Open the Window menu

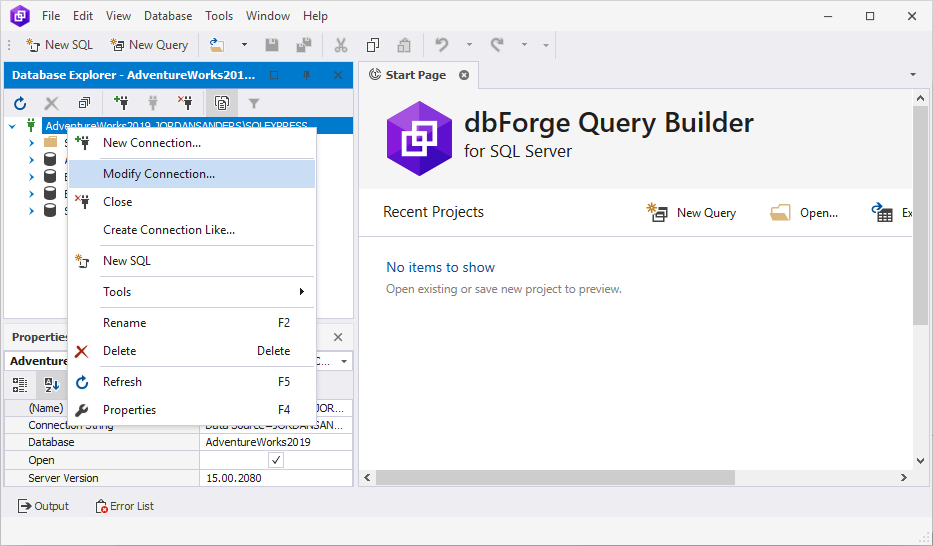268,16
